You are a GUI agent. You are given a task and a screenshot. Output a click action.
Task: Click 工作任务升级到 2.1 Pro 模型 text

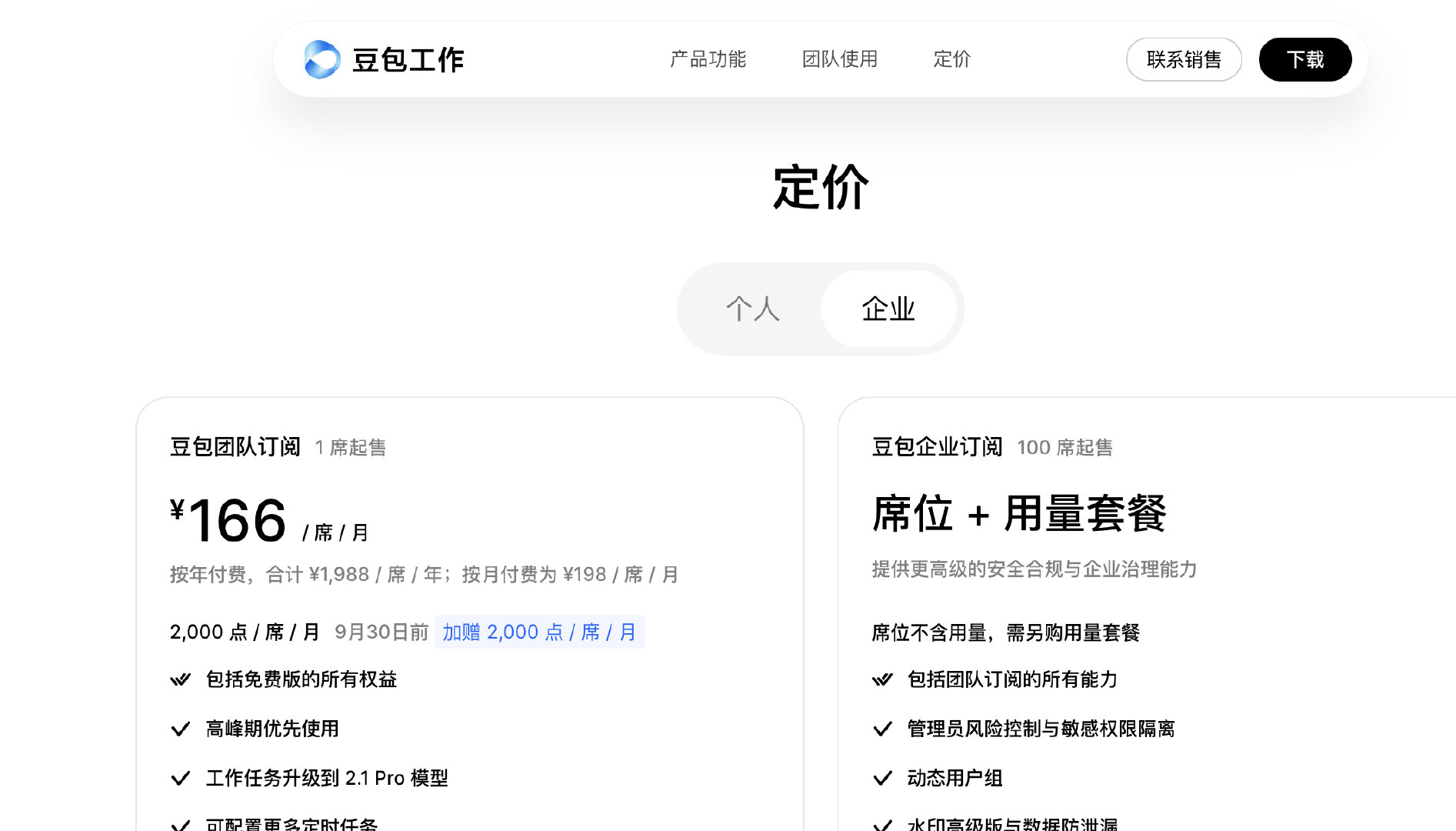(x=327, y=778)
